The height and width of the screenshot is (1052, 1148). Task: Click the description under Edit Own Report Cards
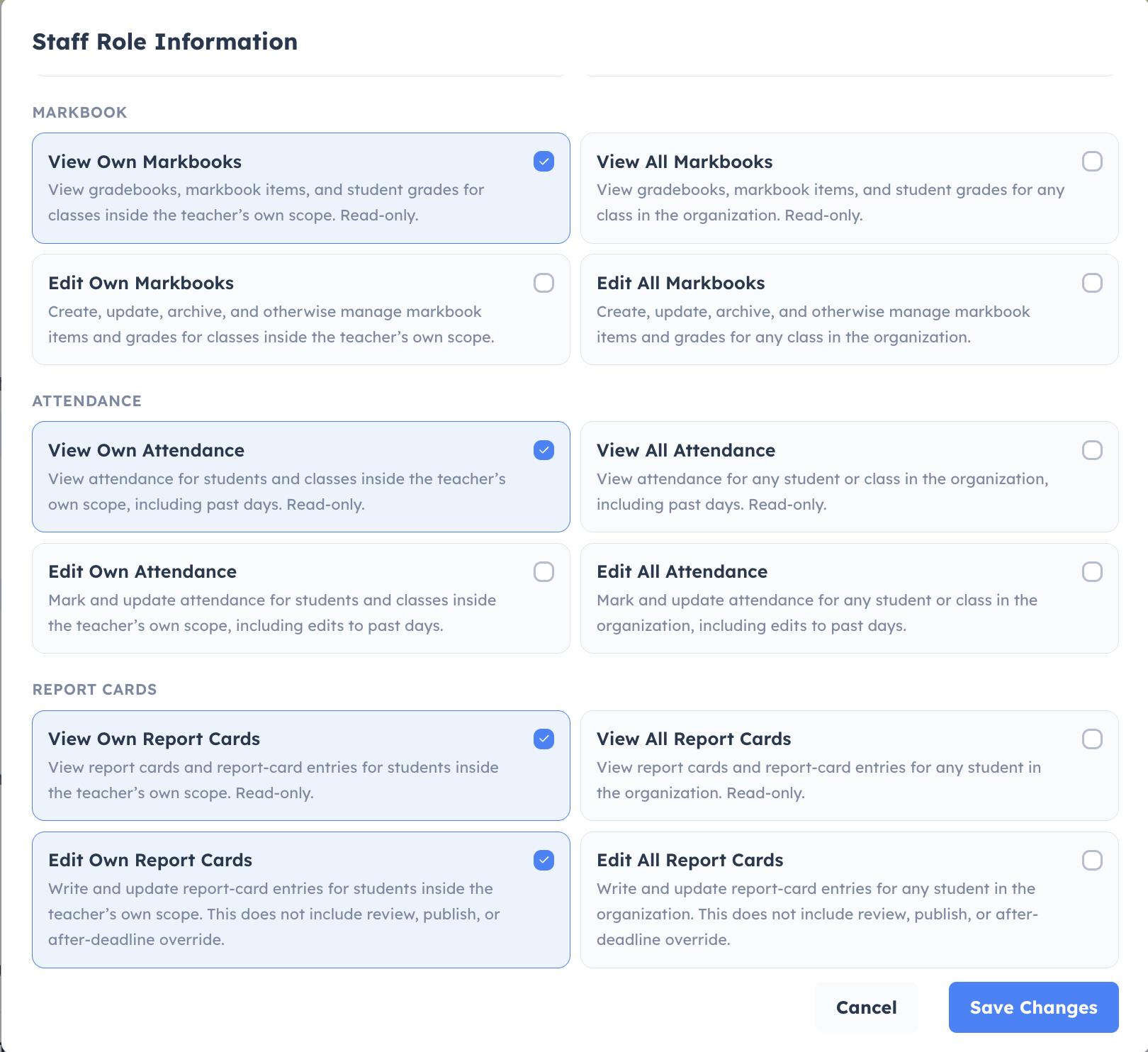pos(274,914)
